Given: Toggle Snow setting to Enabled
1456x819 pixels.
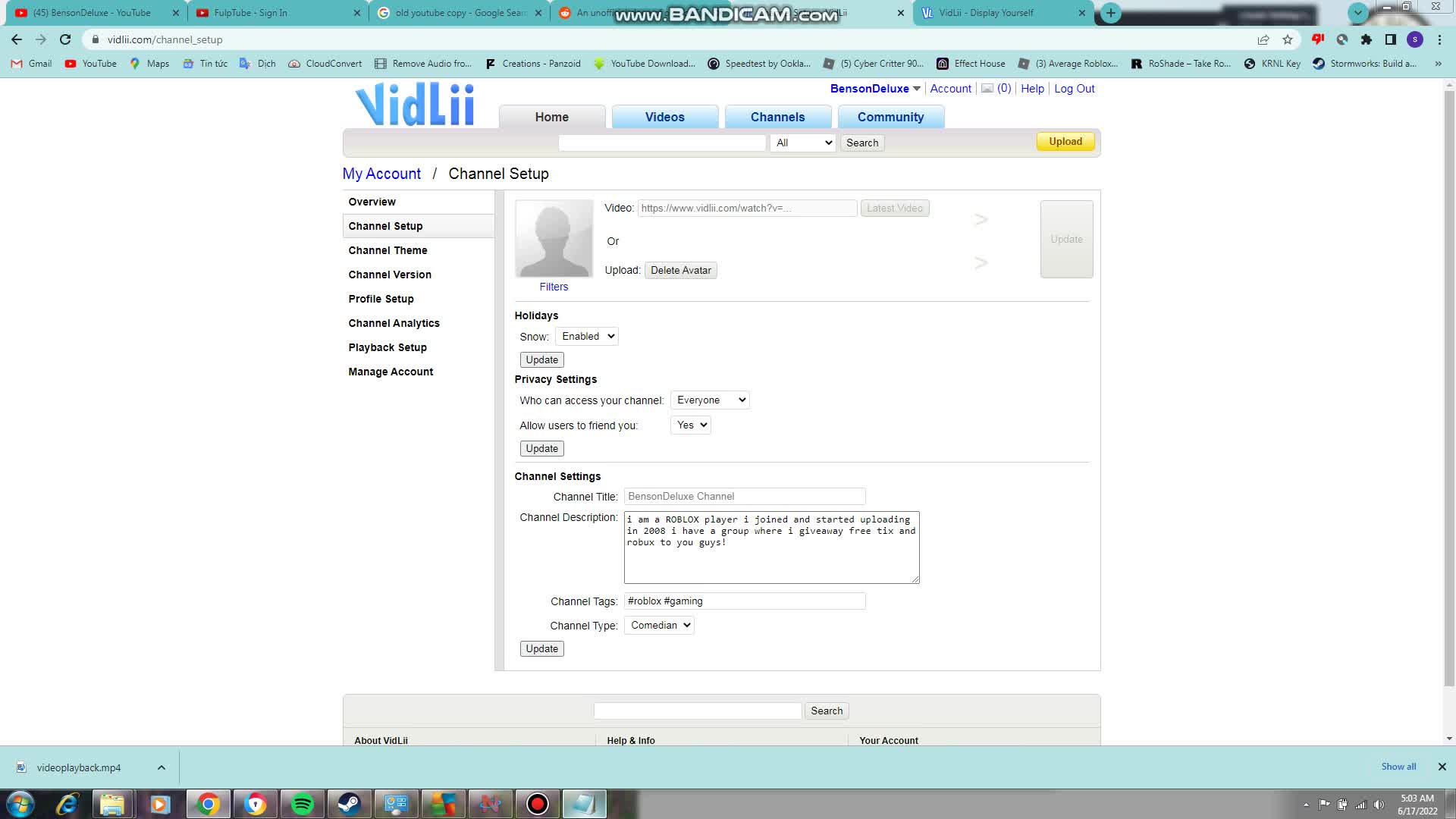Looking at the screenshot, I should [587, 335].
